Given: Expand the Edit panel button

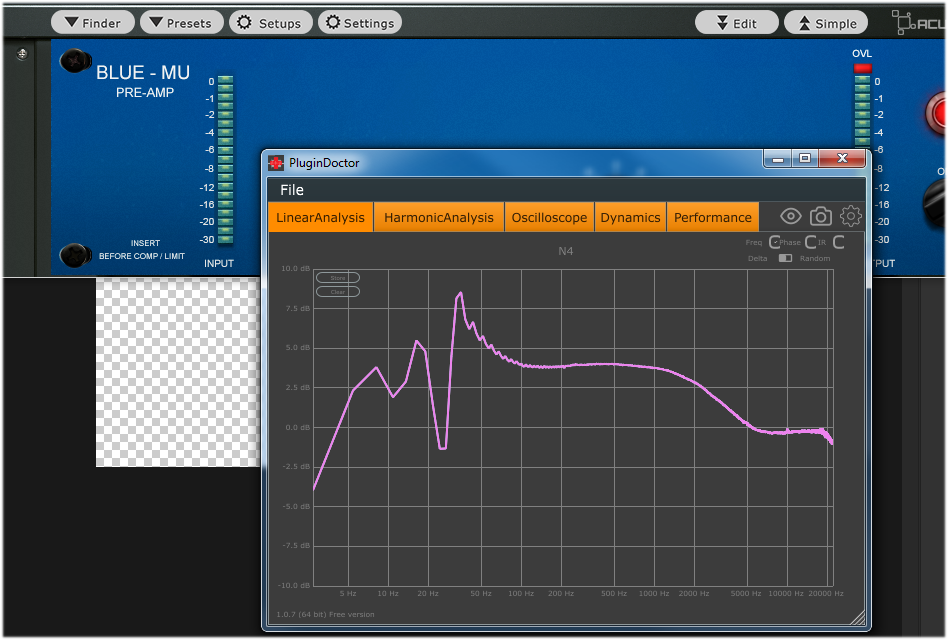Looking at the screenshot, I should tap(736, 23).
